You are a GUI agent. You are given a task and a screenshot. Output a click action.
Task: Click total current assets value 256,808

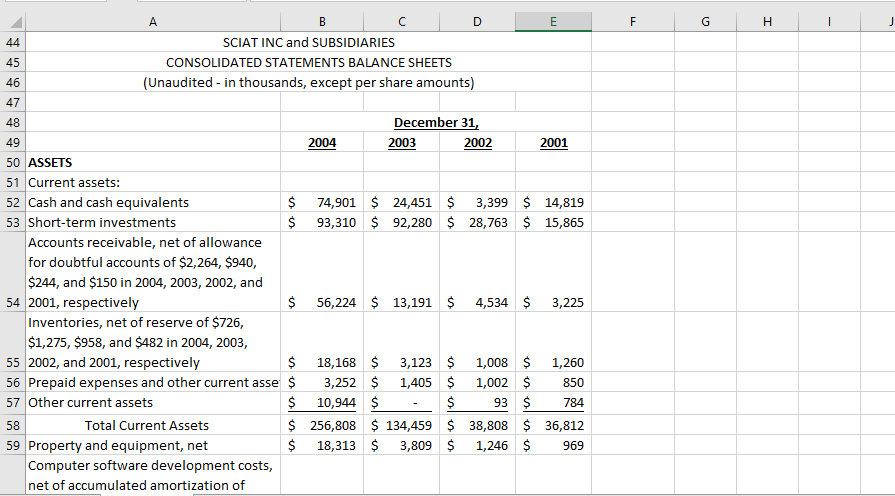(322, 425)
